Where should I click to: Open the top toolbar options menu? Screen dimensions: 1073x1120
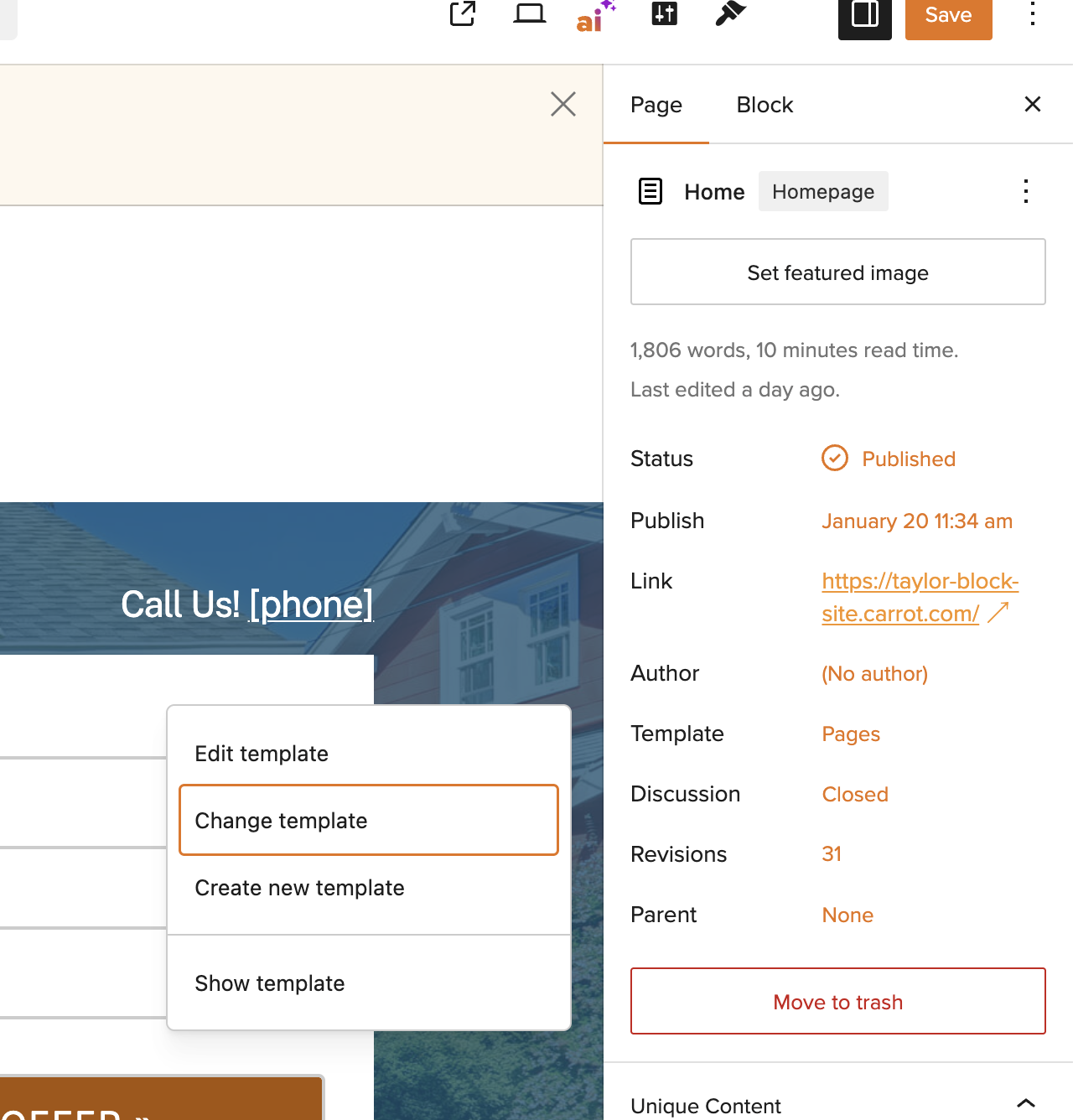pos(1033,14)
